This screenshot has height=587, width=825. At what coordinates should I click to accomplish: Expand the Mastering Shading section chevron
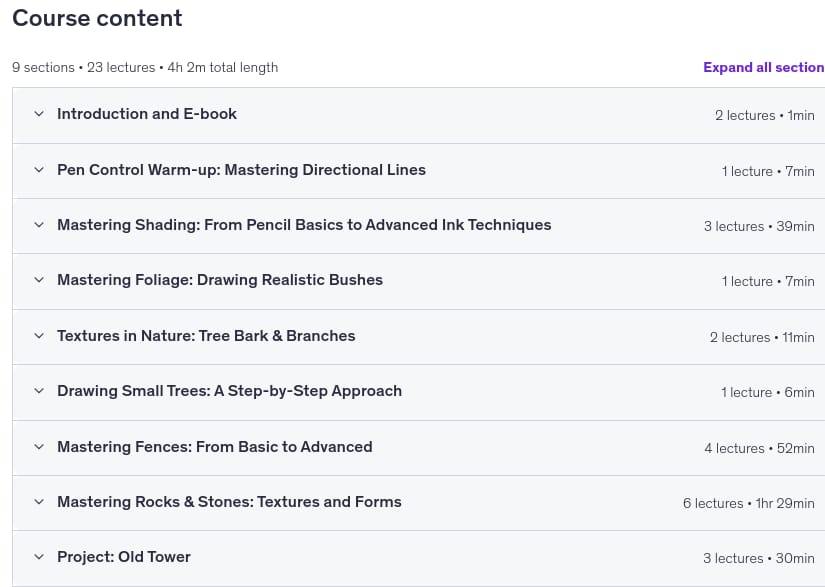39,225
